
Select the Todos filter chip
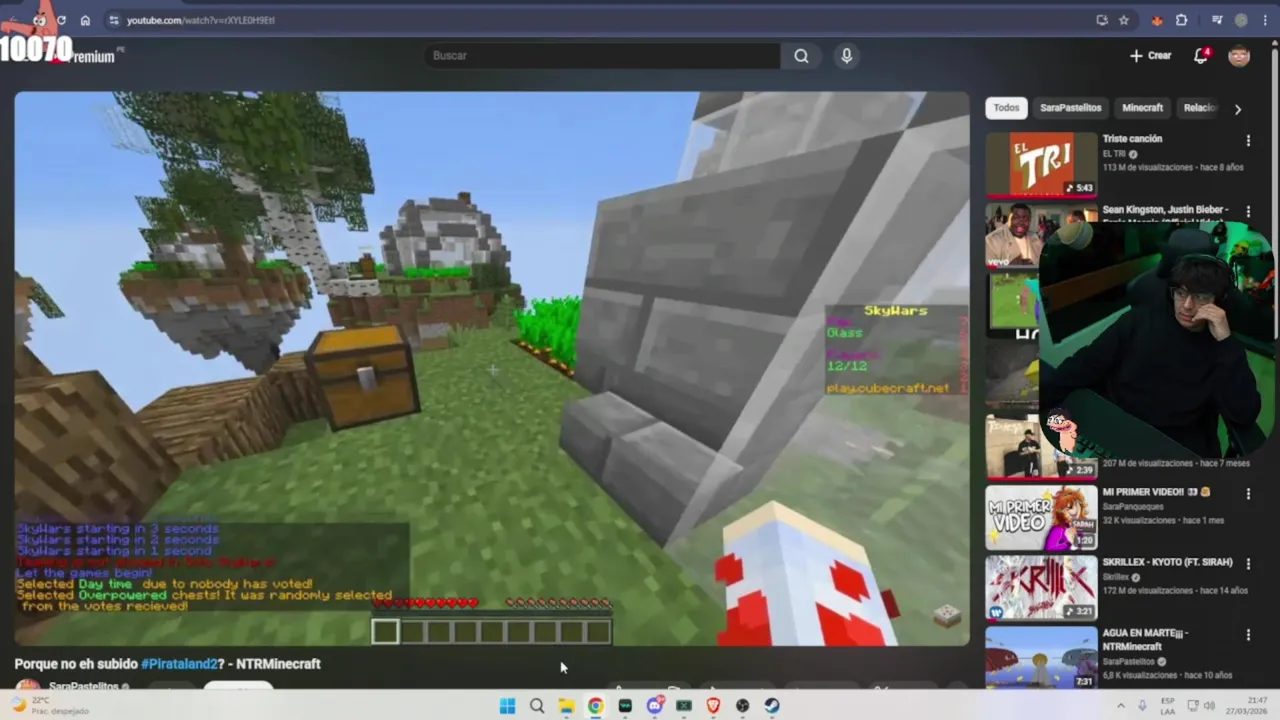(x=1007, y=108)
